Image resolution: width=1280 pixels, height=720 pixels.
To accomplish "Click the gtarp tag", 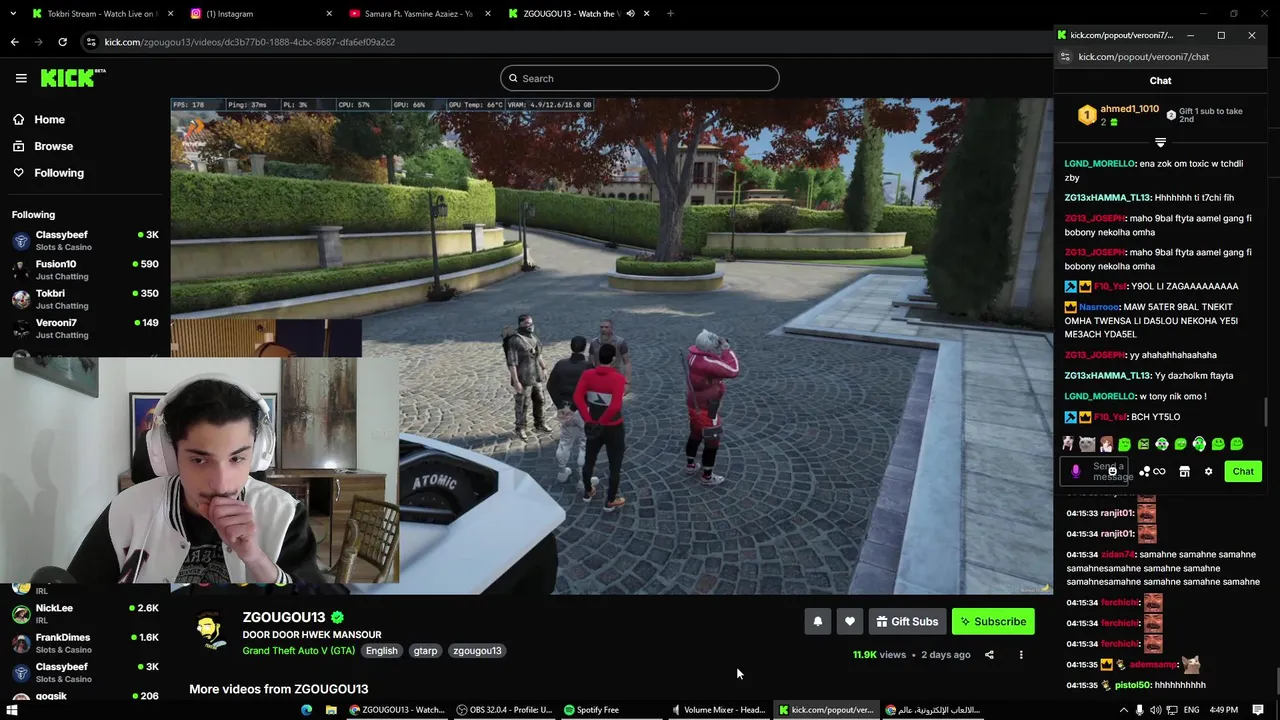I will pos(425,650).
